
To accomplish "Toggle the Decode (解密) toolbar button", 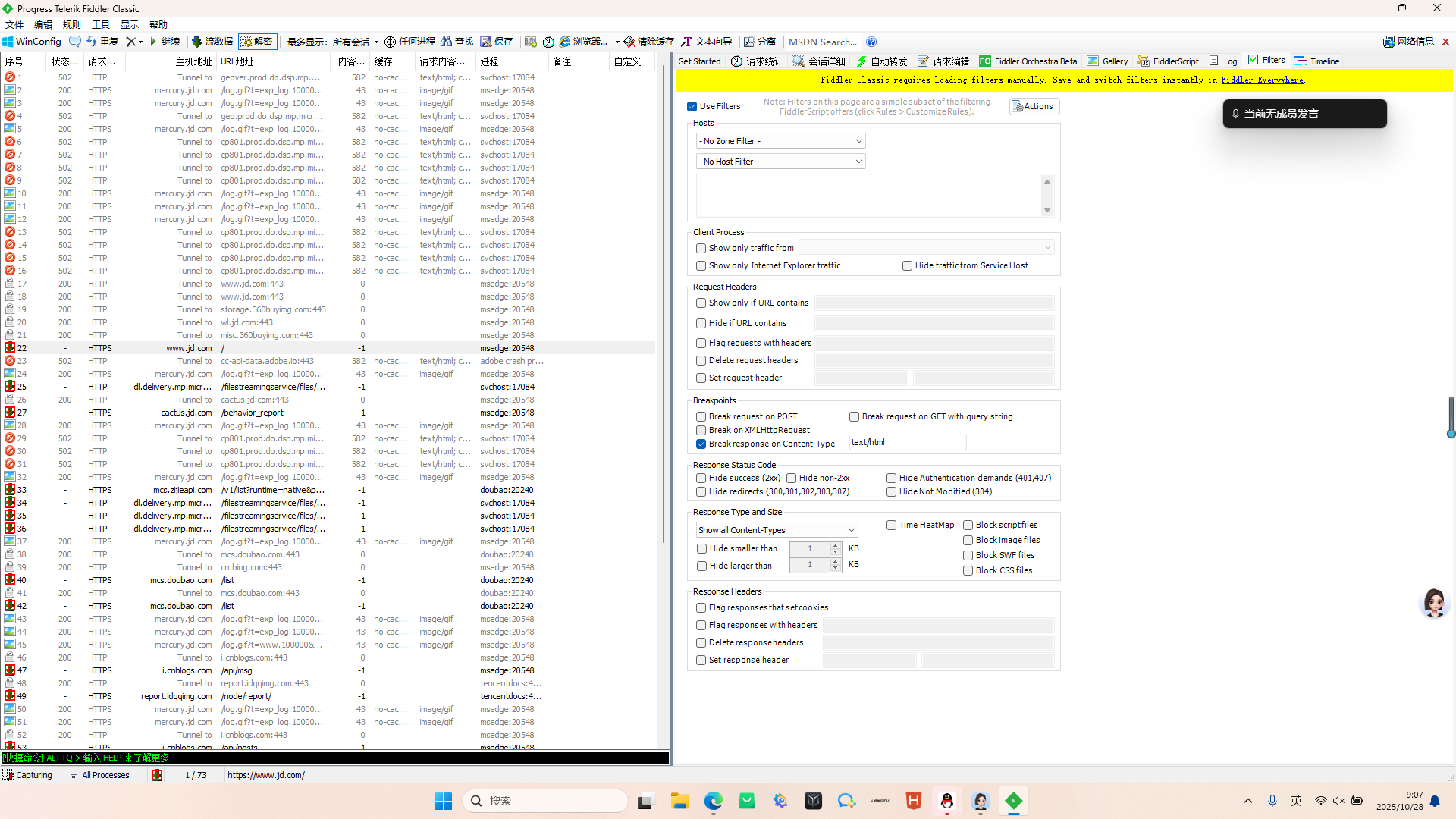I will (x=257, y=42).
